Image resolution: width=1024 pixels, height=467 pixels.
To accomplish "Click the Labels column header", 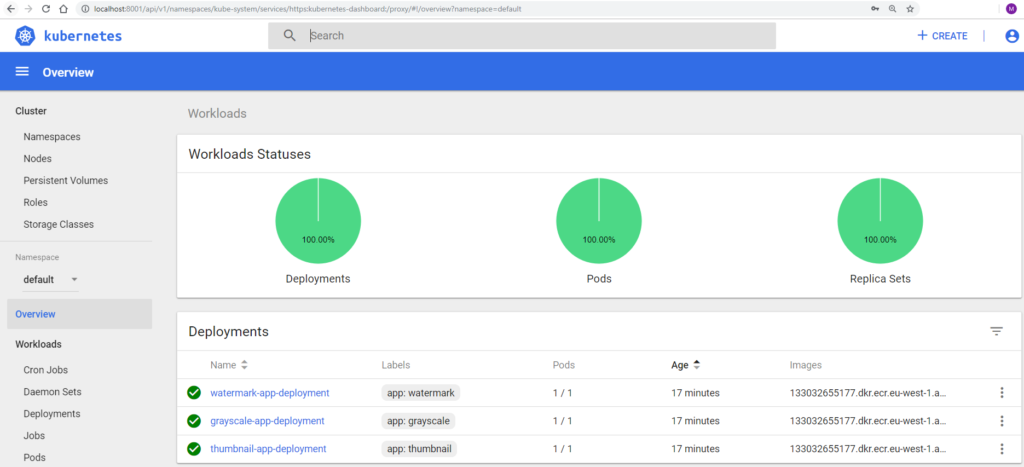I will tap(396, 365).
